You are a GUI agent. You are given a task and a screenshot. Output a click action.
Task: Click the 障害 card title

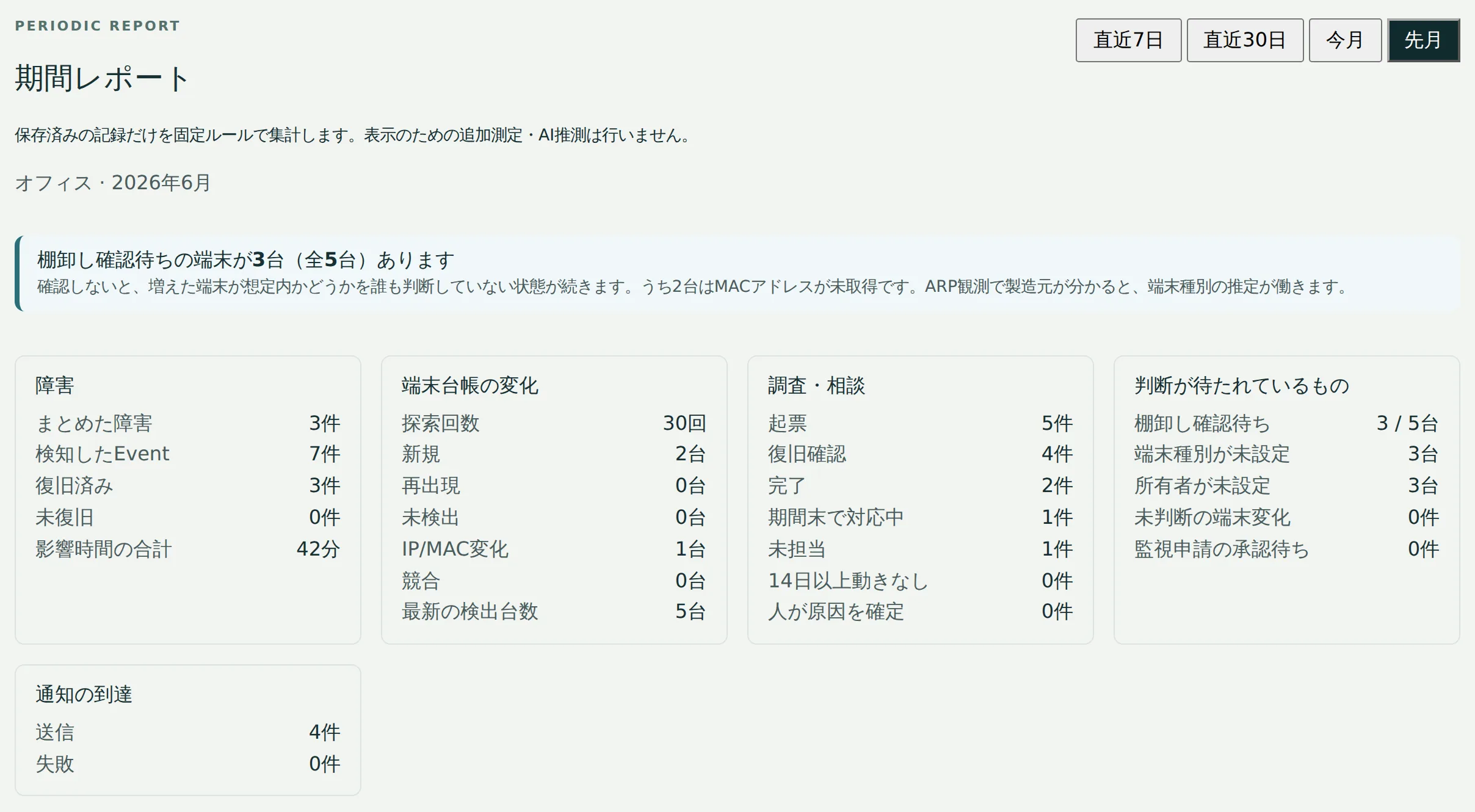(55, 385)
